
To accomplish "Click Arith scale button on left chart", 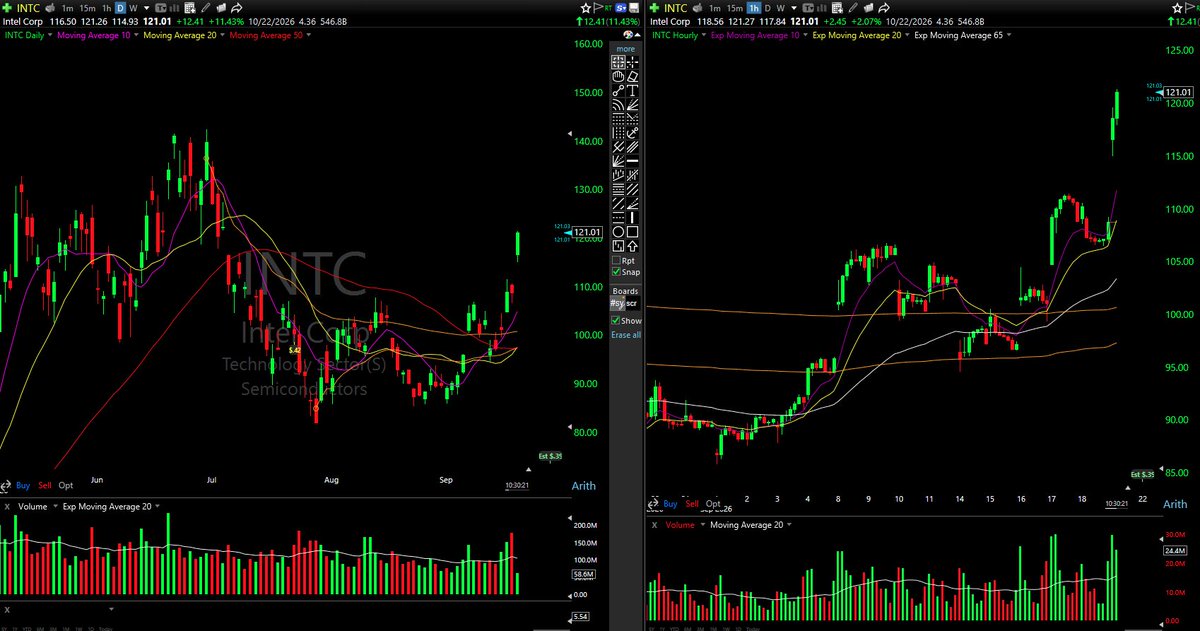I will click(583, 486).
